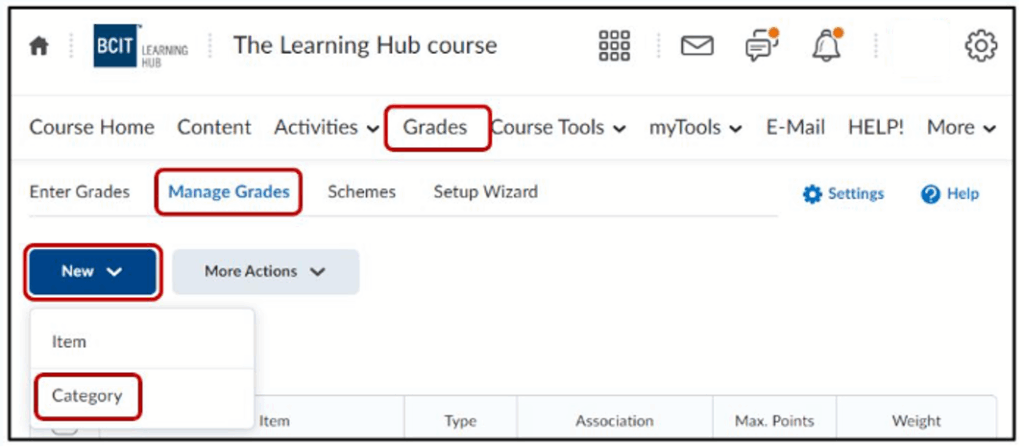Expand the More Actions dropdown

[265, 271]
